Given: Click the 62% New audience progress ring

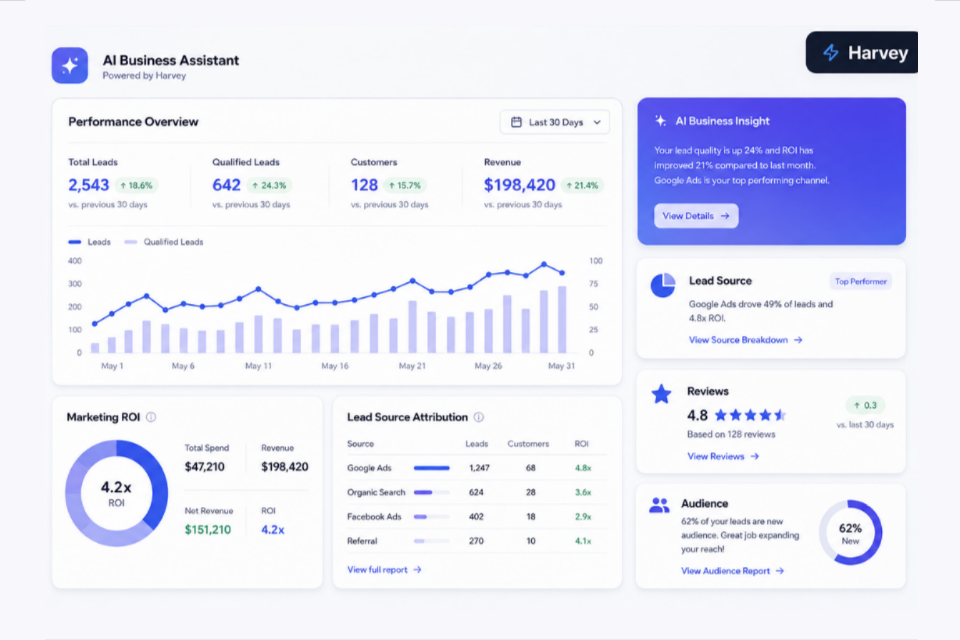Looking at the screenshot, I should [850, 532].
